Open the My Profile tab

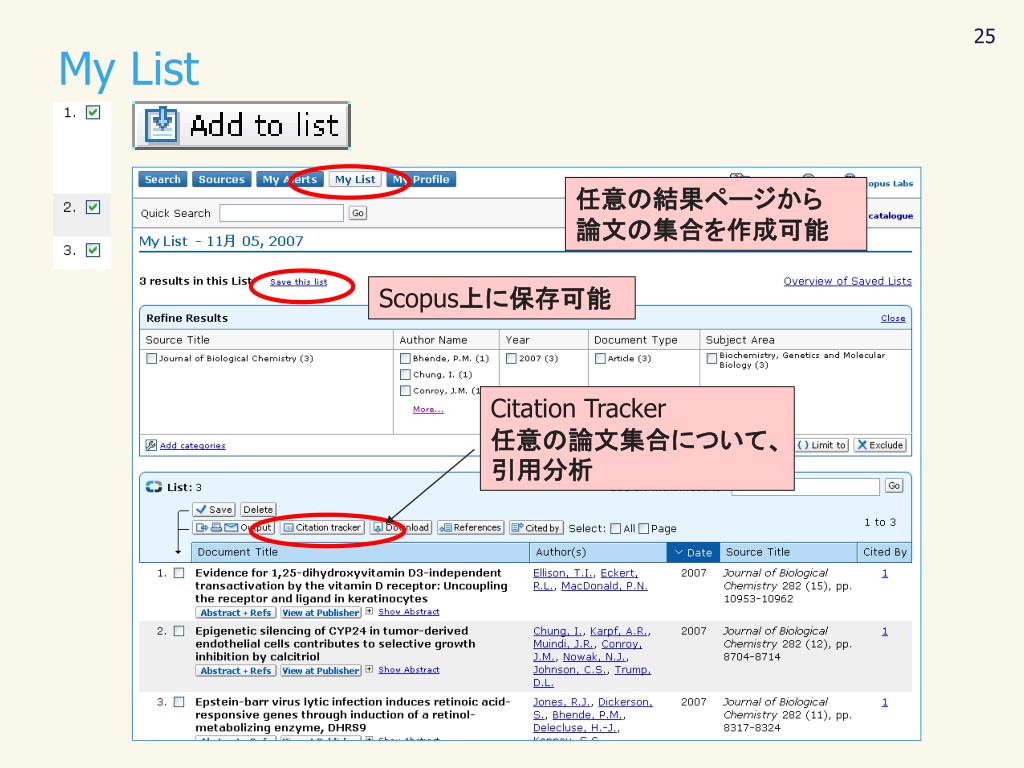[x=421, y=179]
